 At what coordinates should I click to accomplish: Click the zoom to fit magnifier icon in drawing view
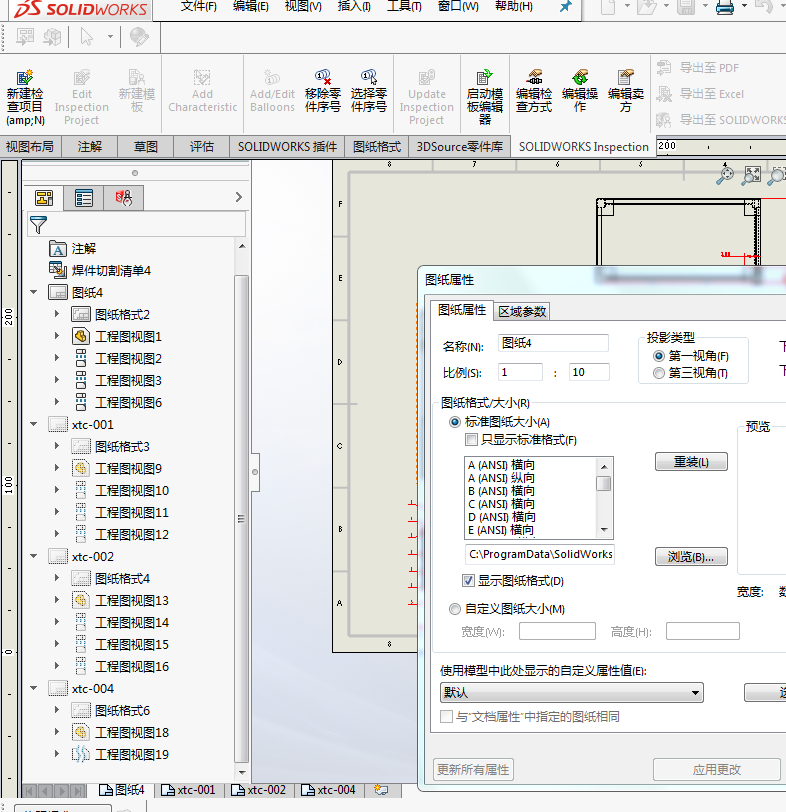pos(751,175)
